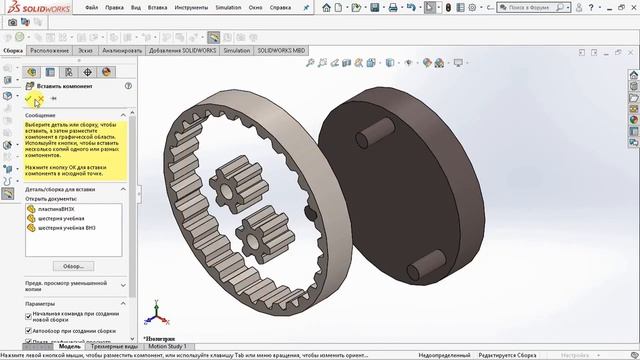Click the keep visible pushpin icon

[x=53, y=98]
